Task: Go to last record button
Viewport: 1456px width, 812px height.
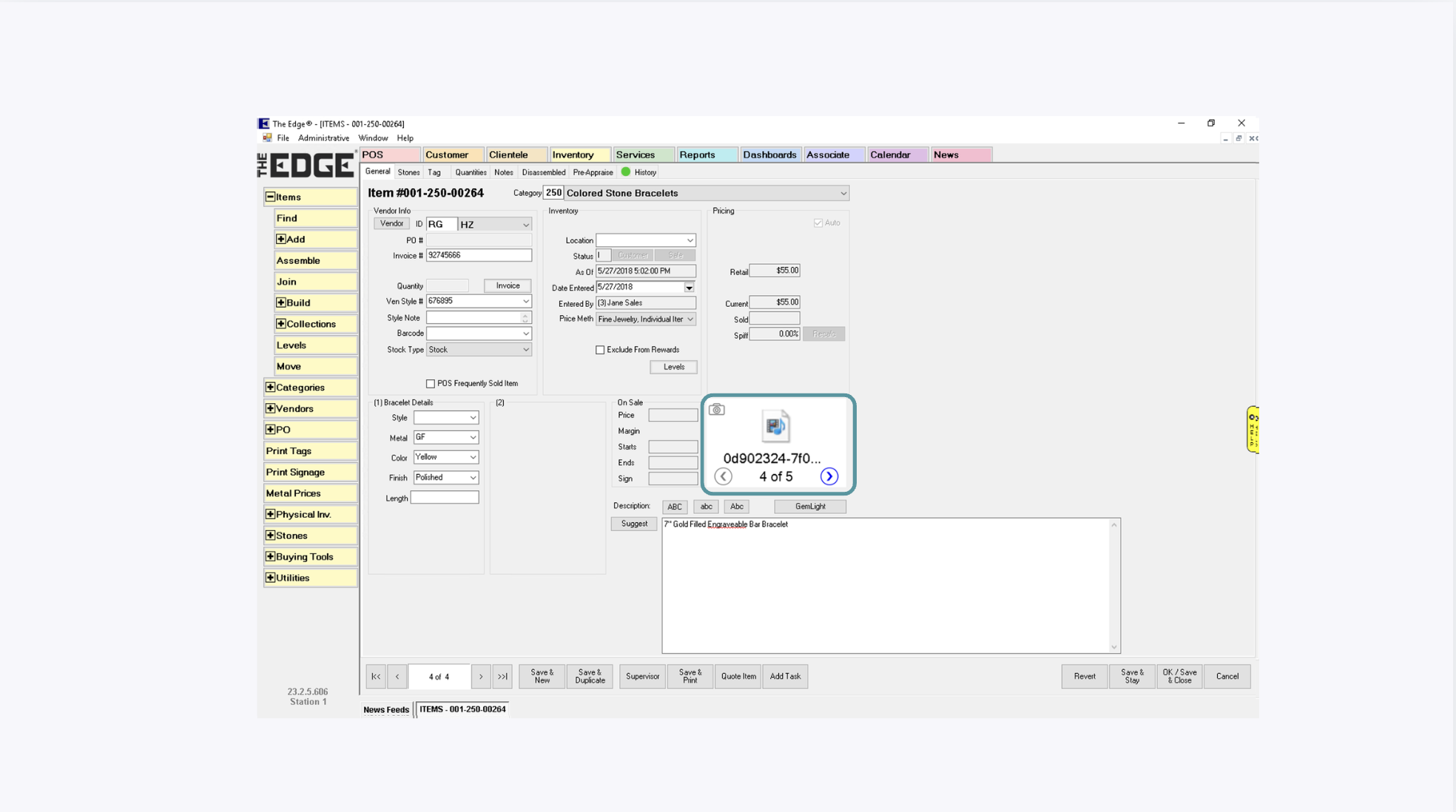Action: pyautogui.click(x=502, y=676)
